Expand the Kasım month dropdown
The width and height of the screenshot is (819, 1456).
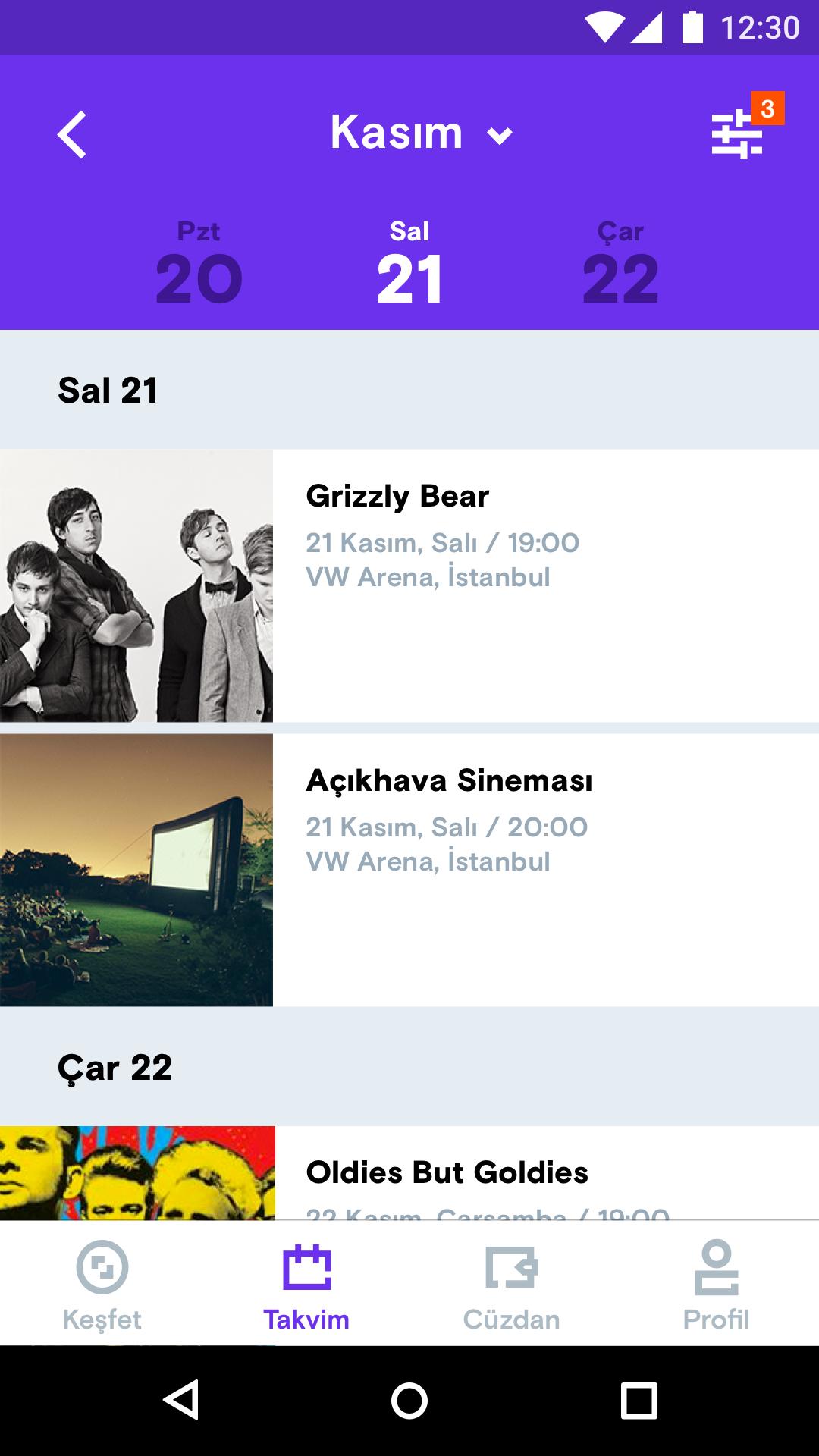[x=422, y=133]
